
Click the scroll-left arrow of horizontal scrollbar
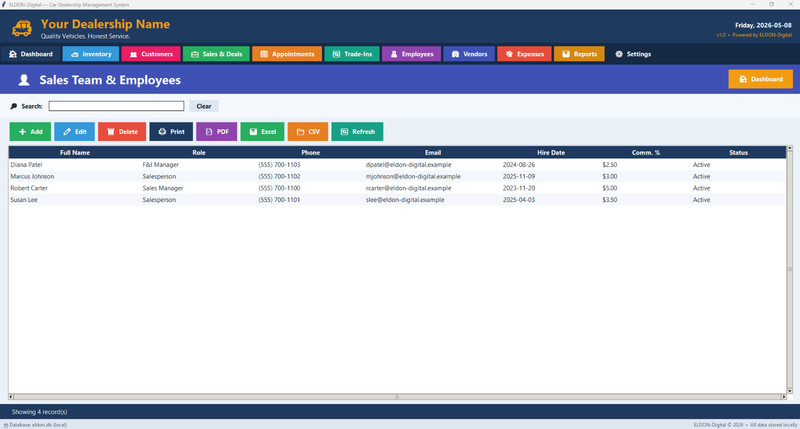point(11,396)
